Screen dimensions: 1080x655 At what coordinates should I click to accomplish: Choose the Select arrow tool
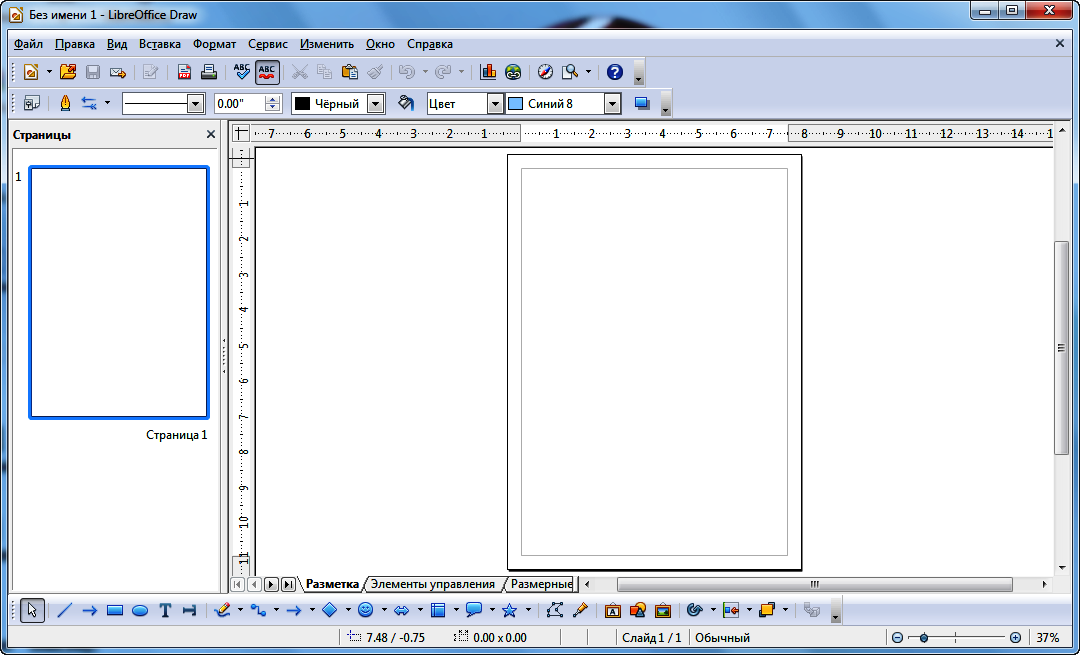tap(32, 610)
